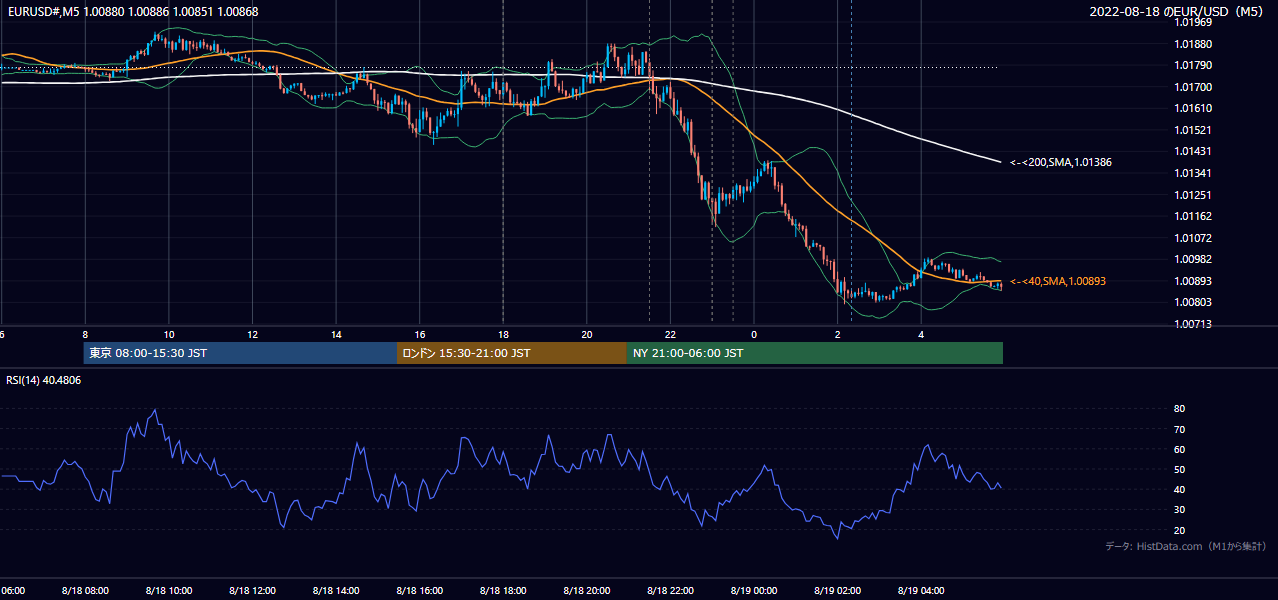This screenshot has height=600, width=1278.
Task: Click the RSI scale value 80
Action: (1180, 409)
